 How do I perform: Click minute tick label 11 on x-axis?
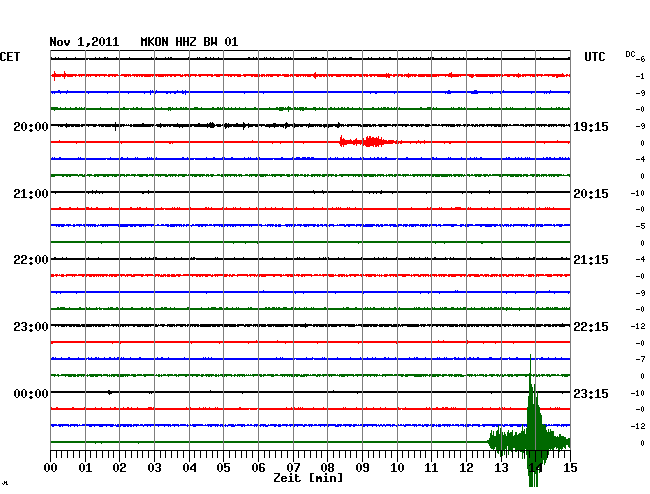(x=431, y=467)
